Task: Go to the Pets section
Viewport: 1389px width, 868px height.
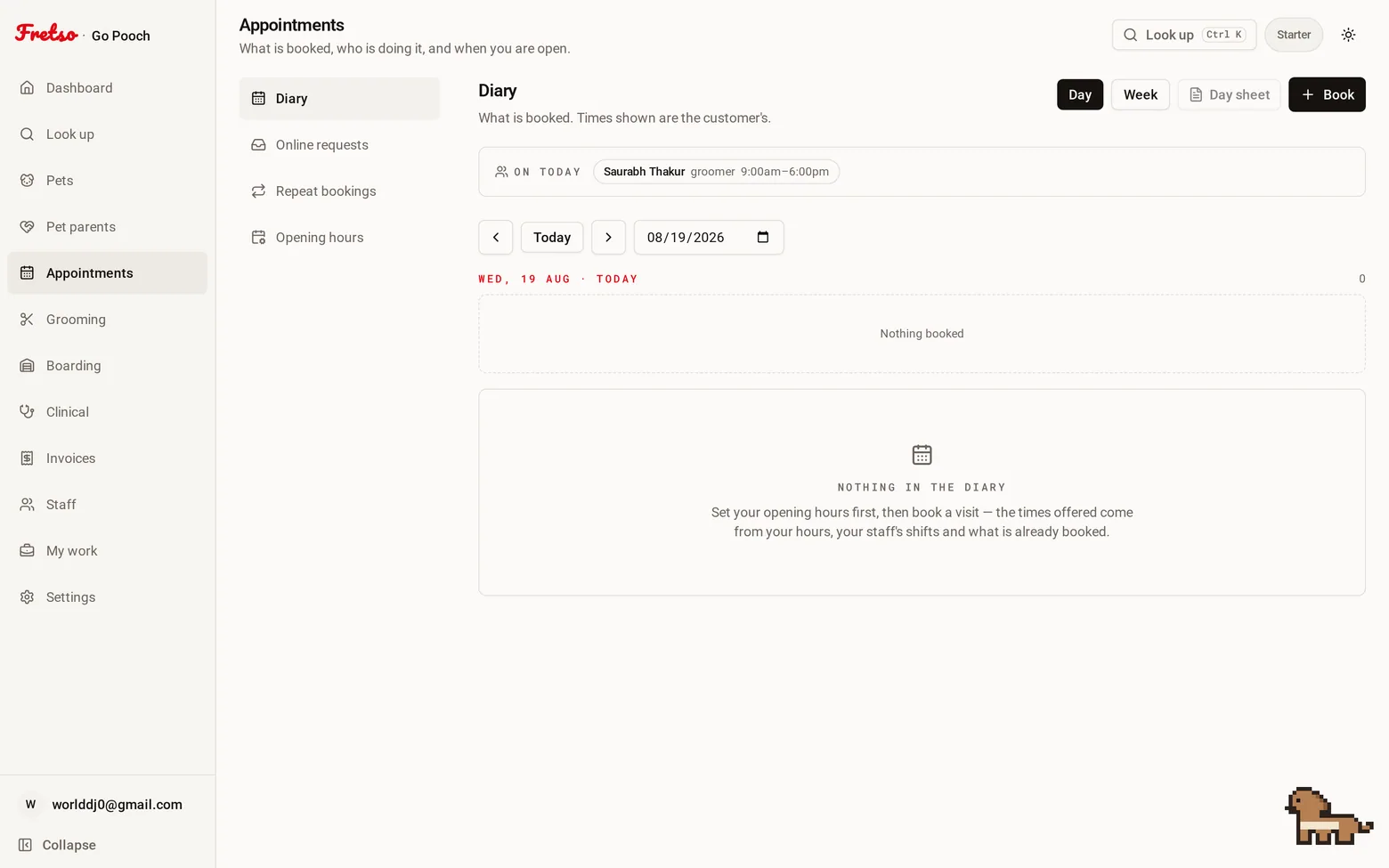Action: point(107,181)
